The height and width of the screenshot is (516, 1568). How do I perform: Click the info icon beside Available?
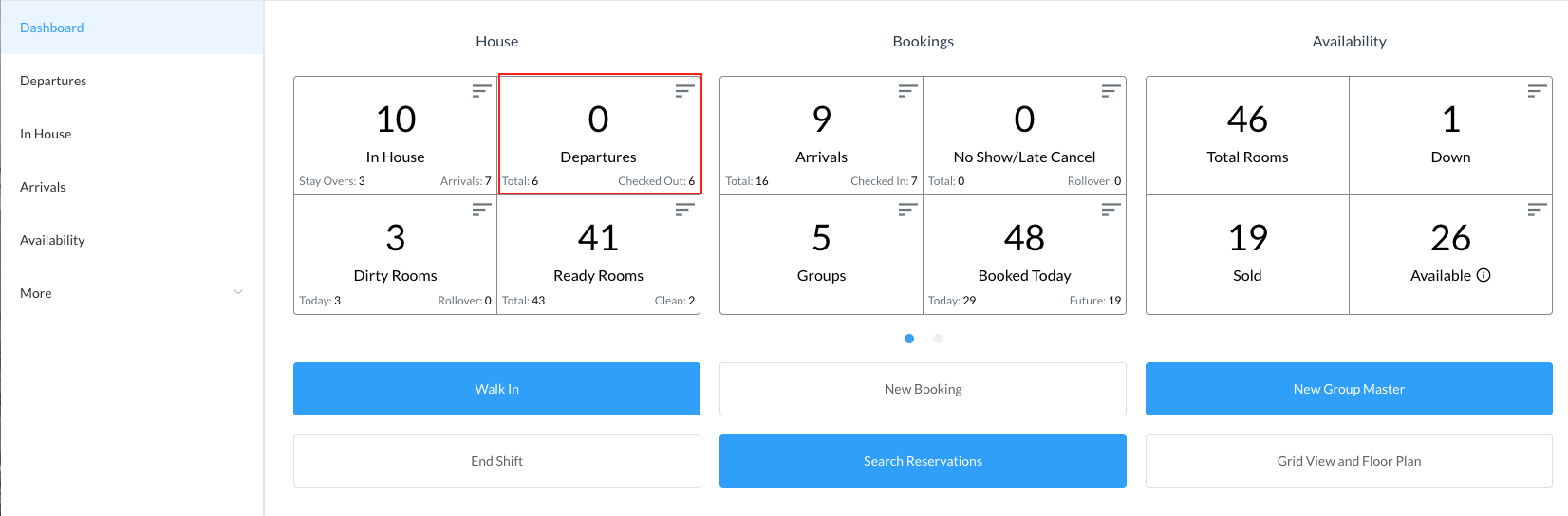tap(1484, 275)
